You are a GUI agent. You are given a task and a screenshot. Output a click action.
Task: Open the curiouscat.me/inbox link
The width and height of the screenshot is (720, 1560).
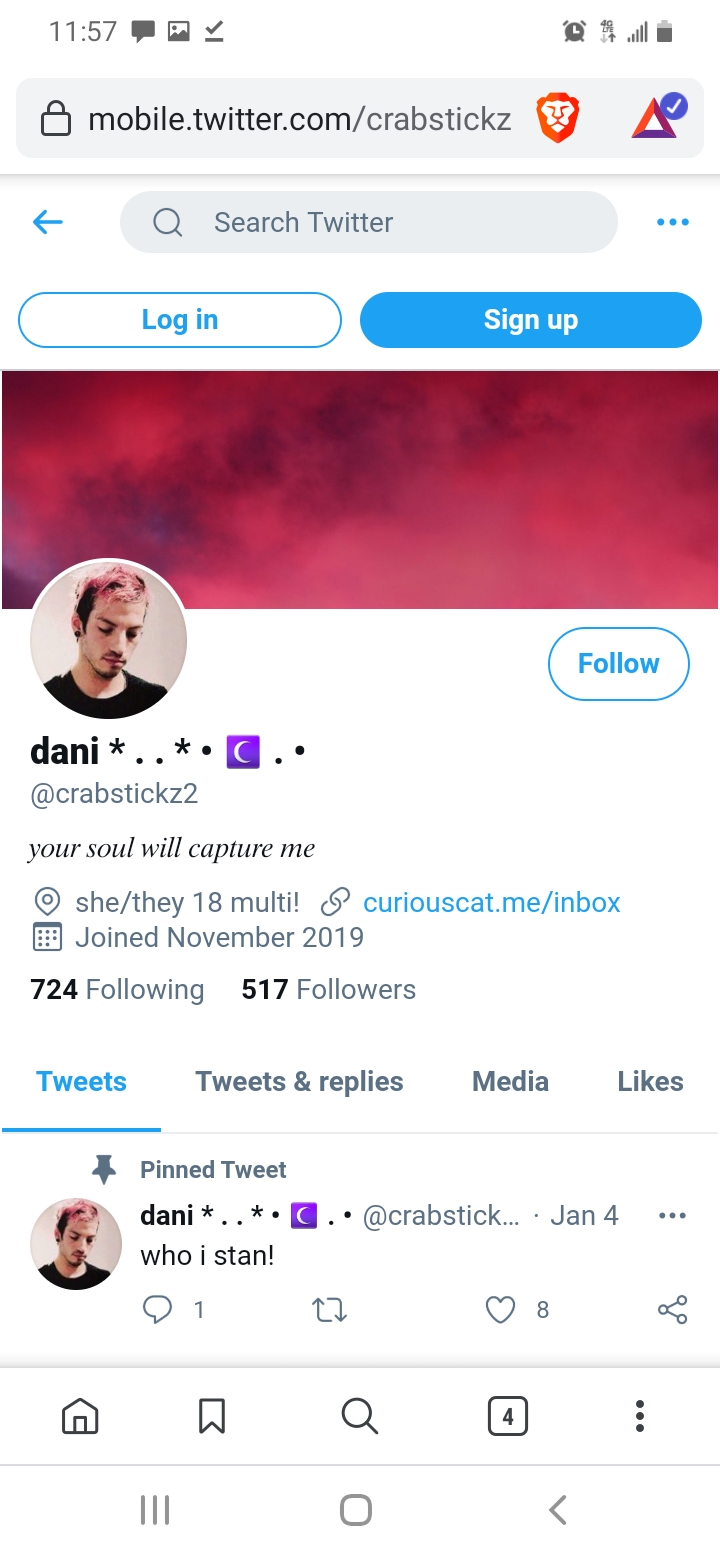click(x=491, y=902)
